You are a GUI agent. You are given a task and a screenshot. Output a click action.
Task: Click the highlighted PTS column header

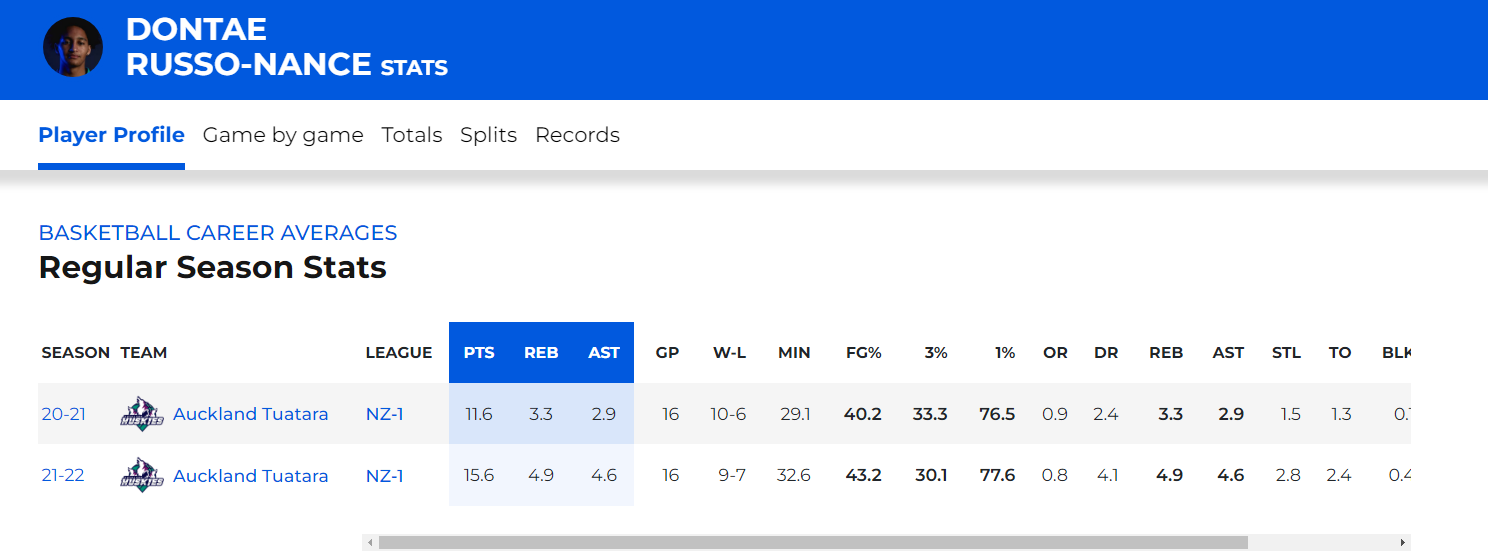479,353
